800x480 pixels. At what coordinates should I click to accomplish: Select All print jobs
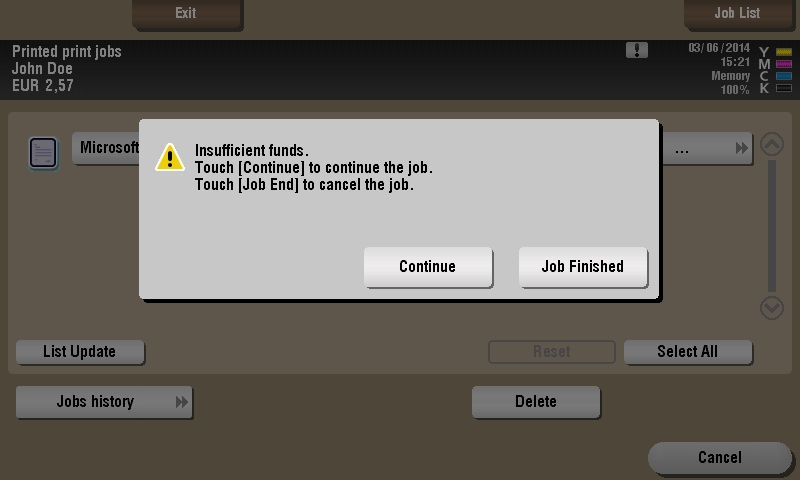pos(688,352)
